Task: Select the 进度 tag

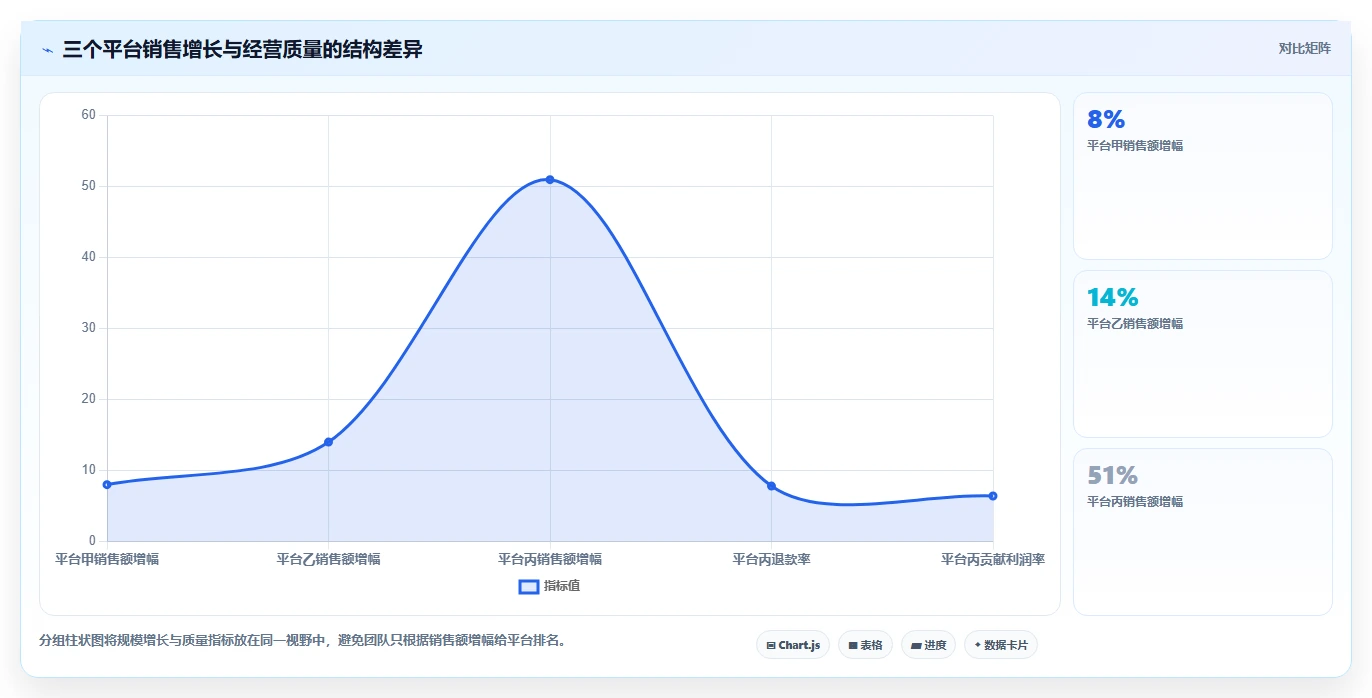Action: pos(928,645)
